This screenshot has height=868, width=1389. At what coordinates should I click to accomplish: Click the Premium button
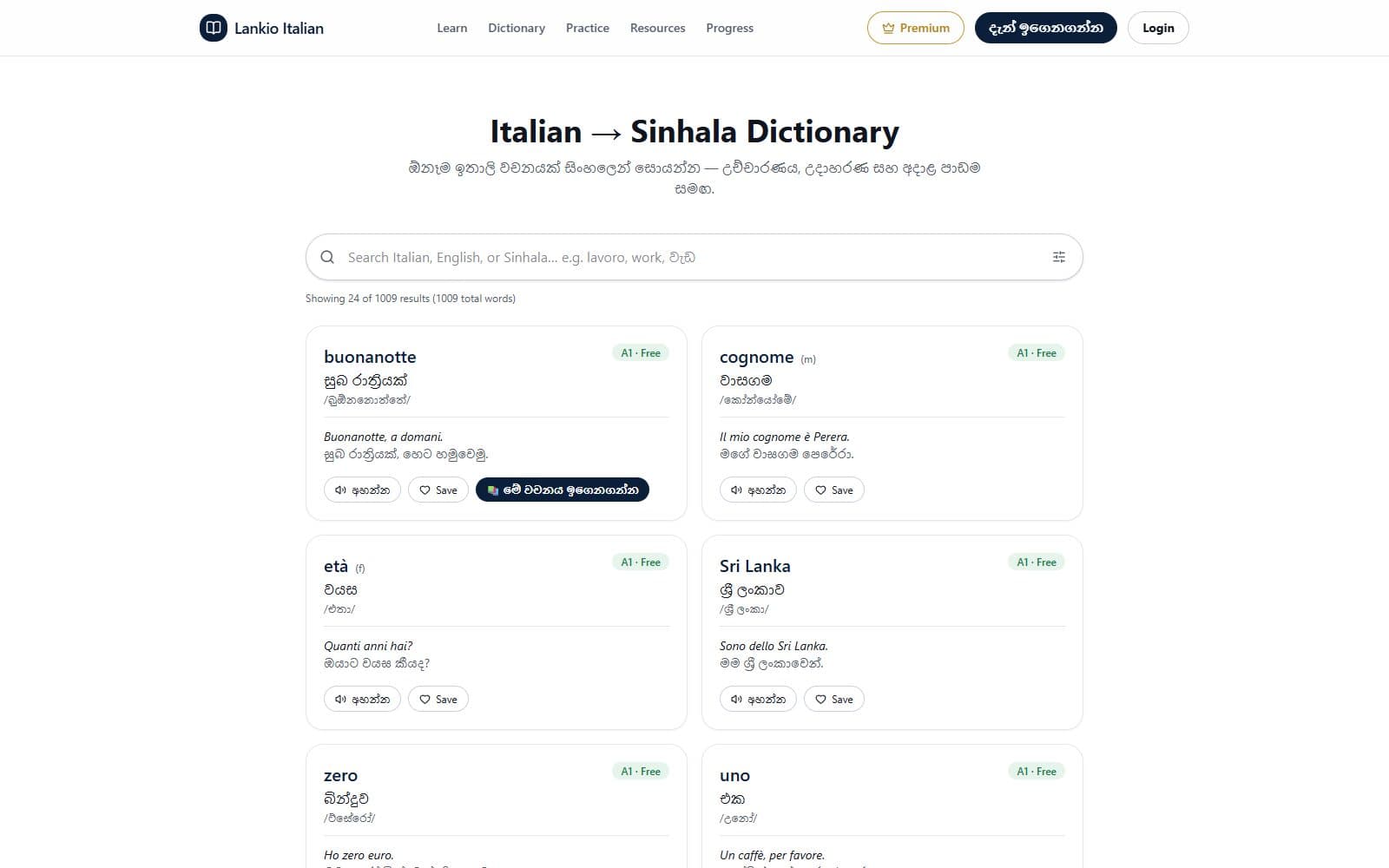[916, 28]
